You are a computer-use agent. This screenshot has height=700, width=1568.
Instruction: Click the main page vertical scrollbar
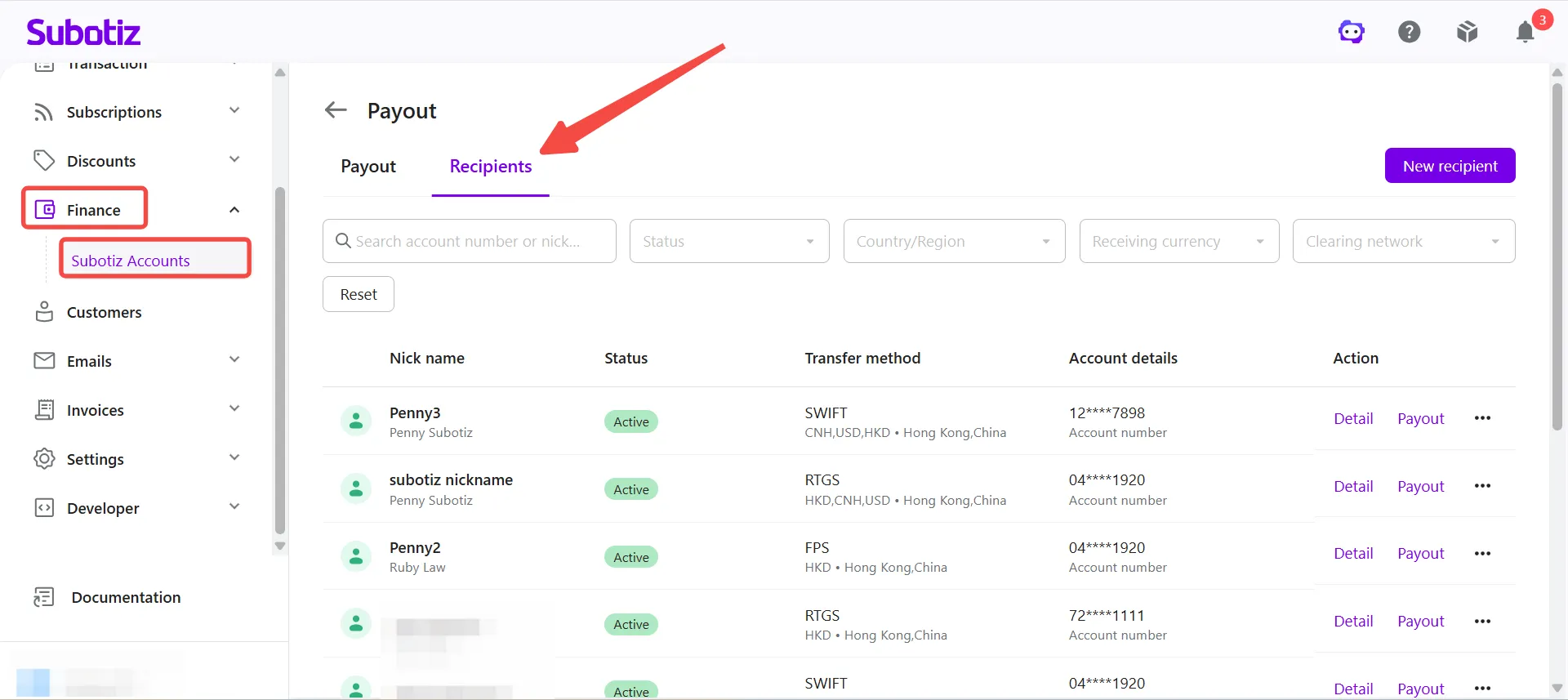(x=1557, y=256)
